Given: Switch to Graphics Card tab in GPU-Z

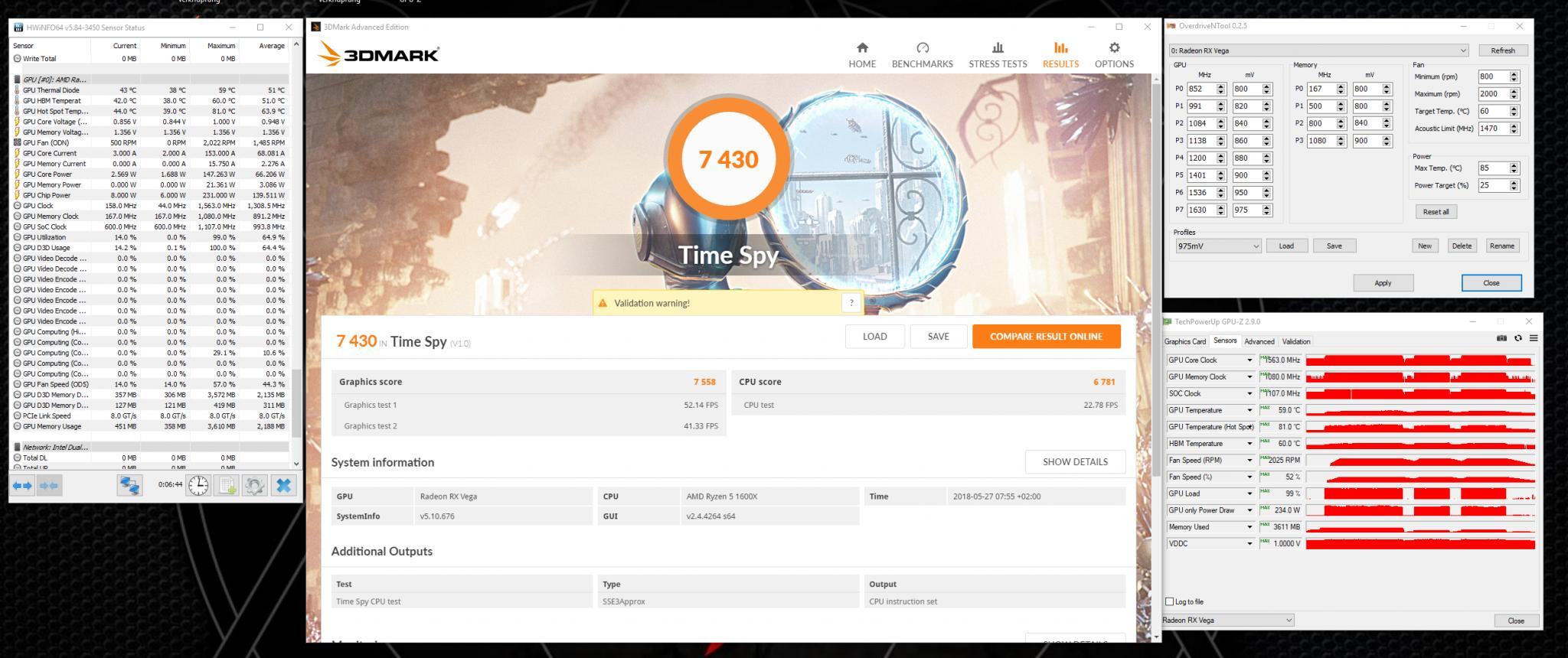Looking at the screenshot, I should (x=1185, y=341).
